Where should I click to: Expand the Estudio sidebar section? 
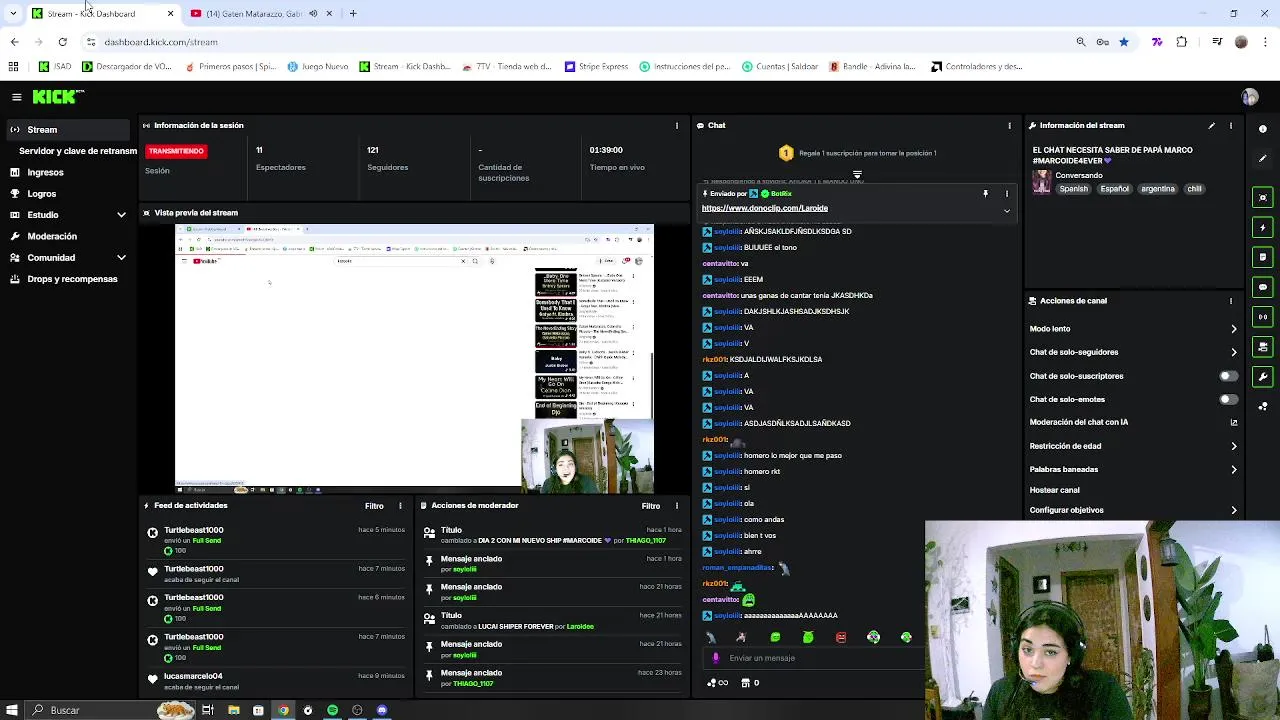point(121,215)
